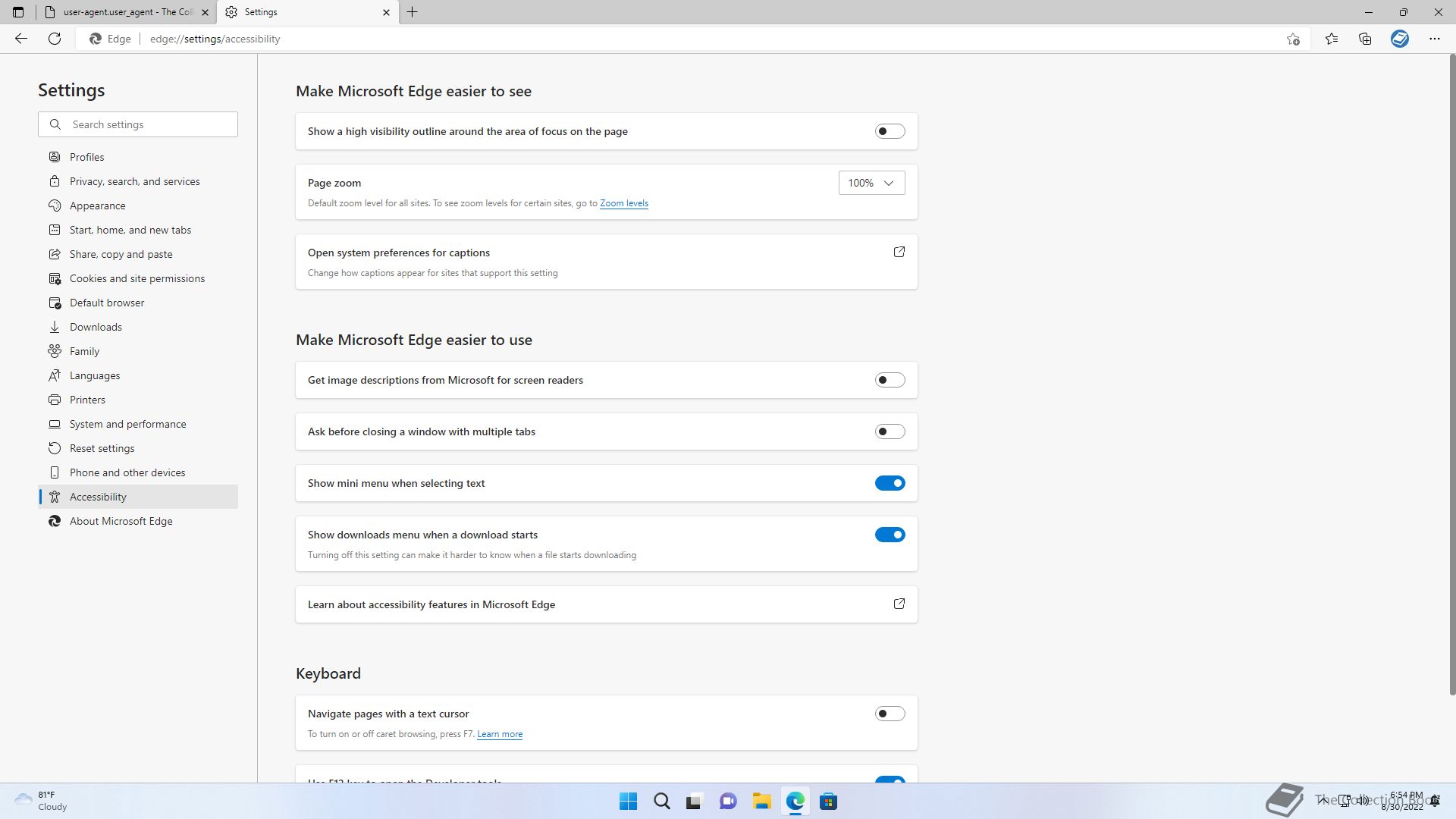1456x819 pixels.
Task: Click the profile avatar icon
Action: click(x=1400, y=39)
